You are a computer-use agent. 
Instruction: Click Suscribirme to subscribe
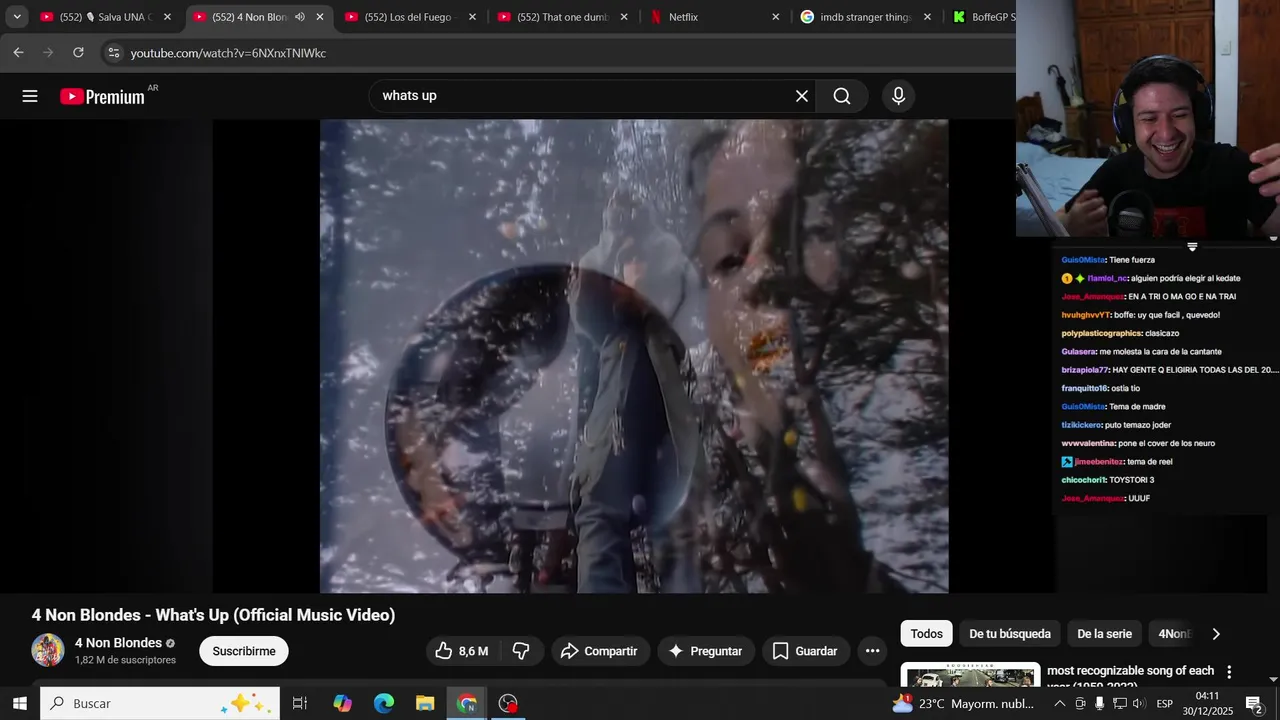[244, 651]
